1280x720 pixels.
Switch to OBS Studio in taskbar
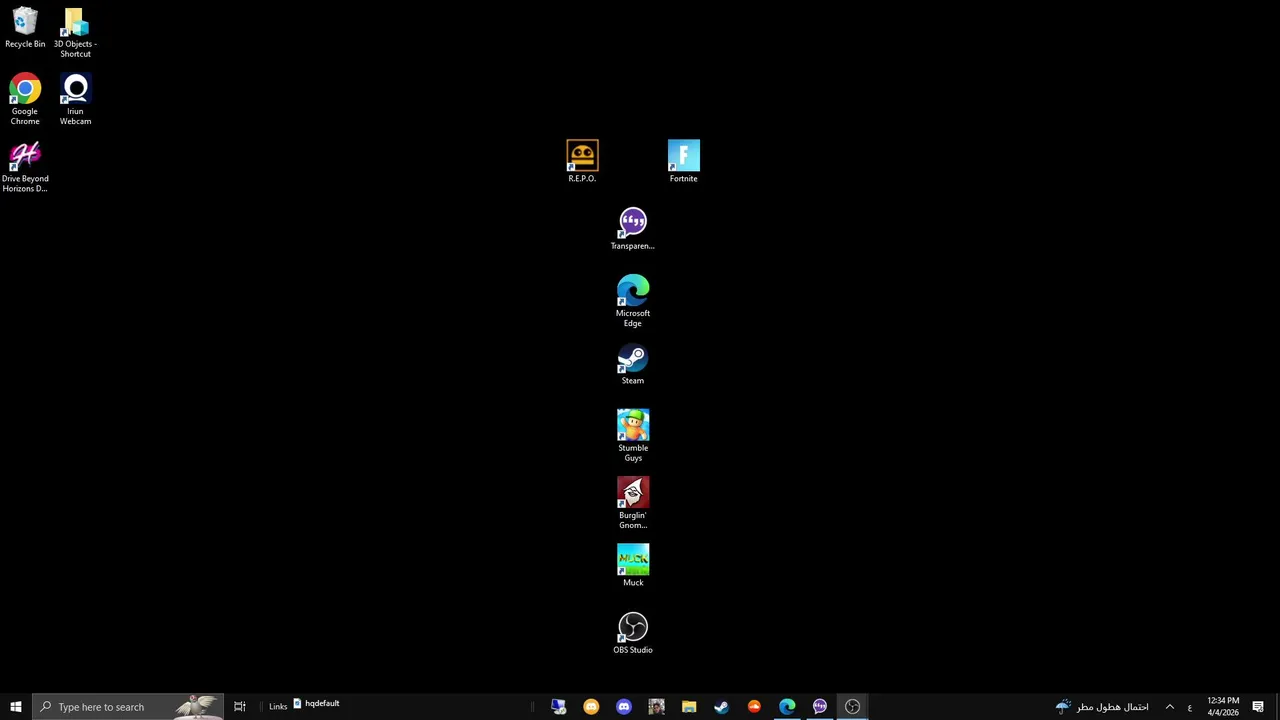[852, 707]
